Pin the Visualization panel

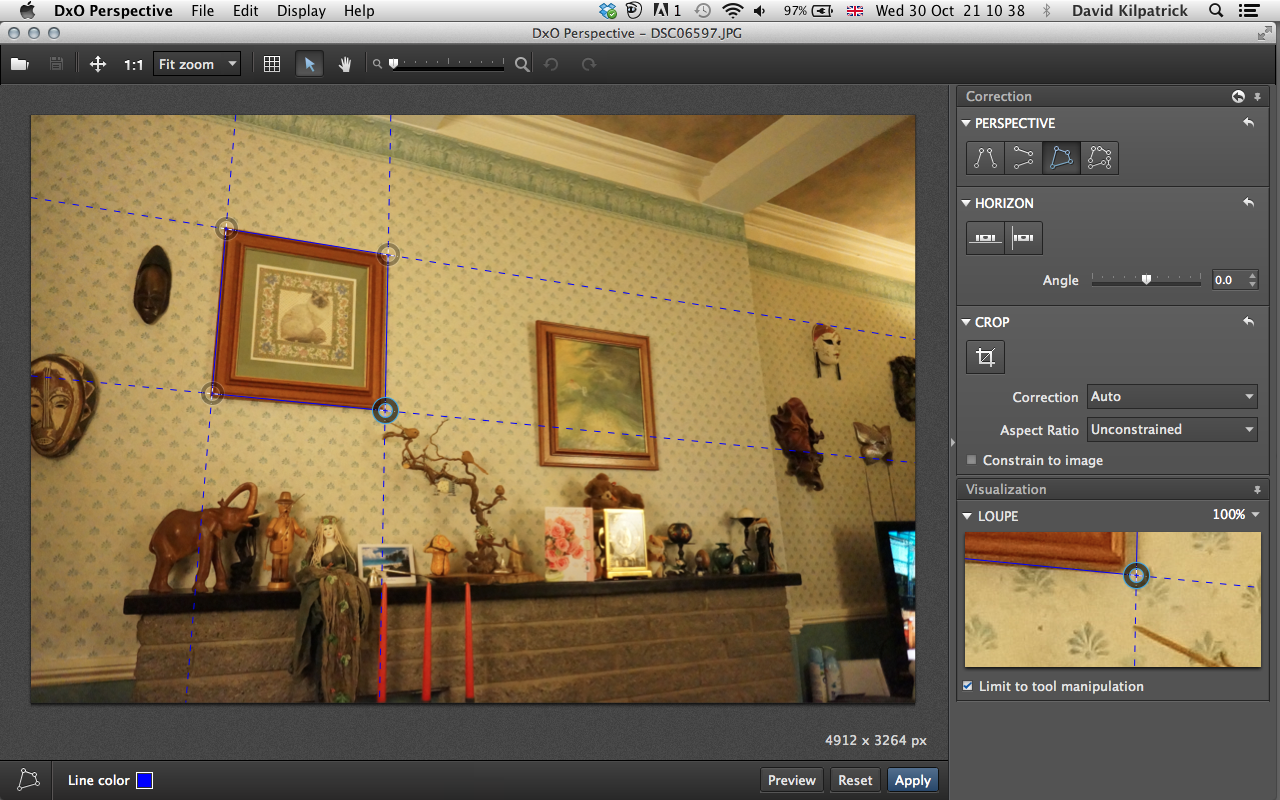pos(1257,490)
